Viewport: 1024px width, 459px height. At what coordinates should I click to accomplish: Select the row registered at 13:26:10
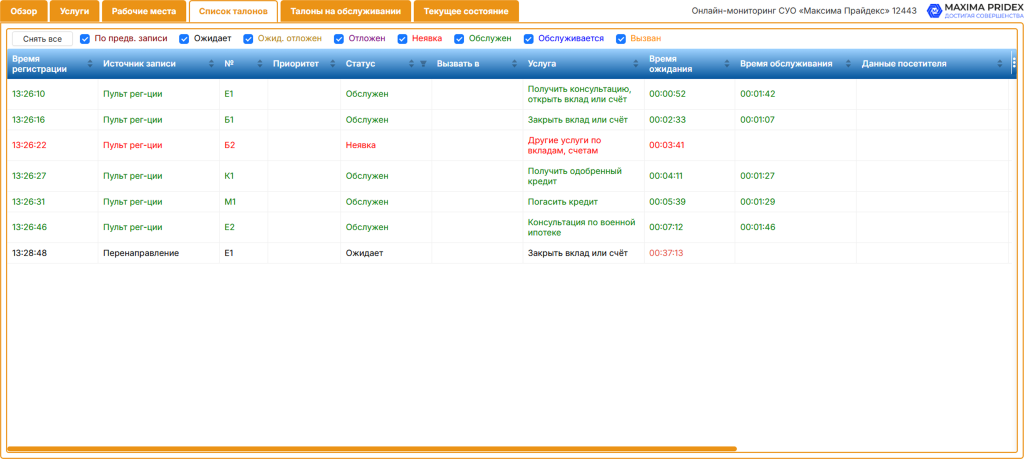click(x=508, y=94)
